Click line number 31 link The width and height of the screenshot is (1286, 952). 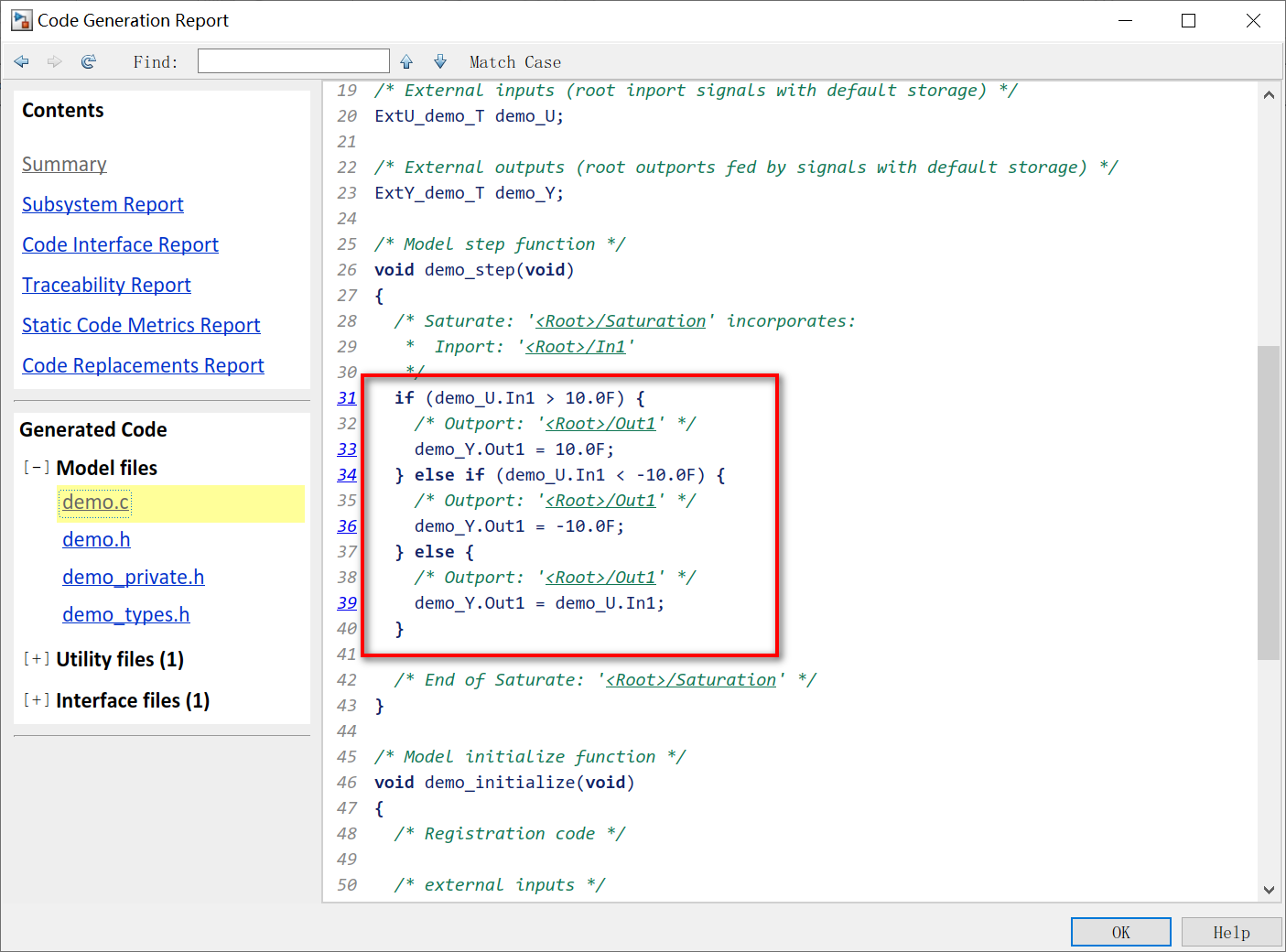tap(347, 398)
